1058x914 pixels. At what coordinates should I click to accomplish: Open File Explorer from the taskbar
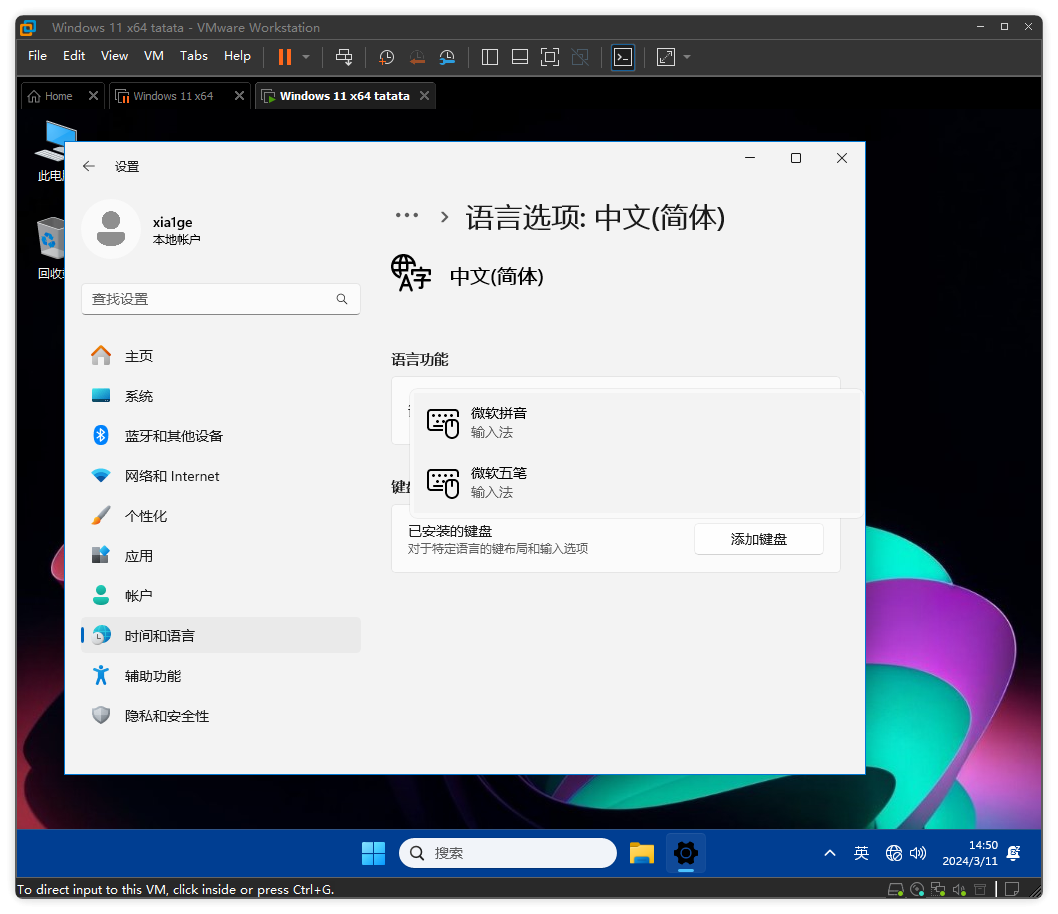tap(641, 853)
